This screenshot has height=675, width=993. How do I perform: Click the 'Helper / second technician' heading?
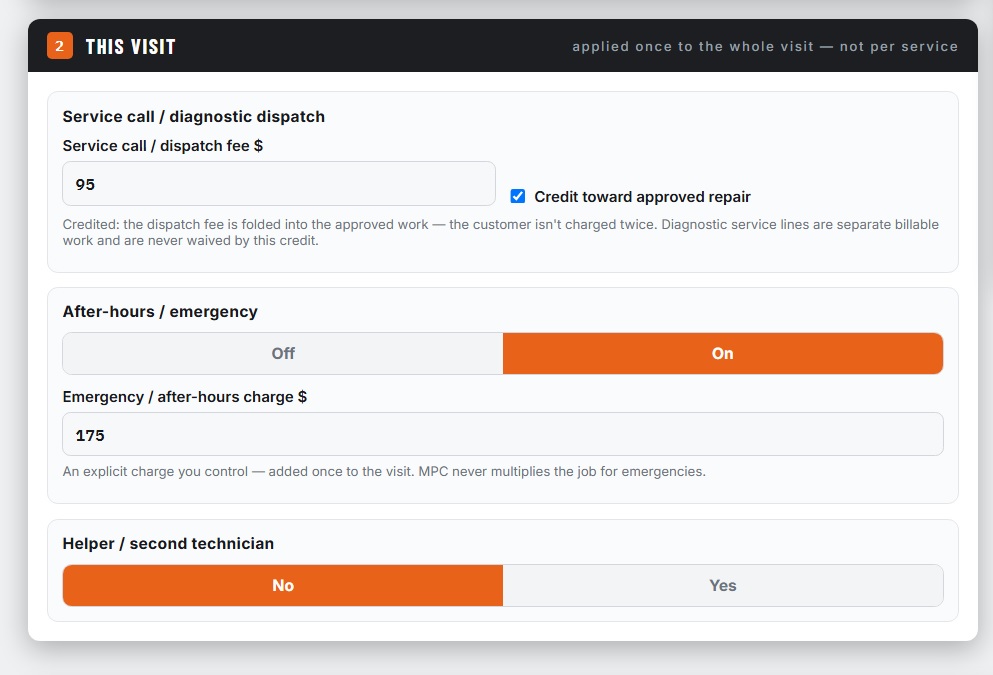168,543
